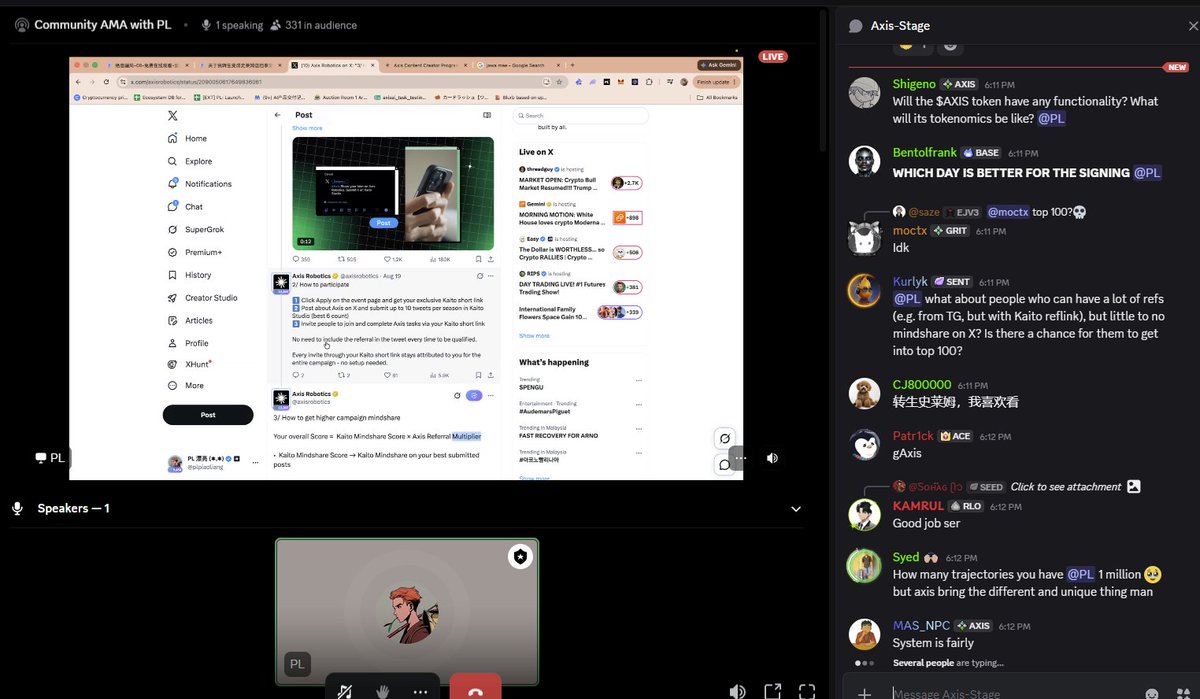The height and width of the screenshot is (699, 1200).
Task: Open Profile in the X sidebar
Action: (188, 343)
